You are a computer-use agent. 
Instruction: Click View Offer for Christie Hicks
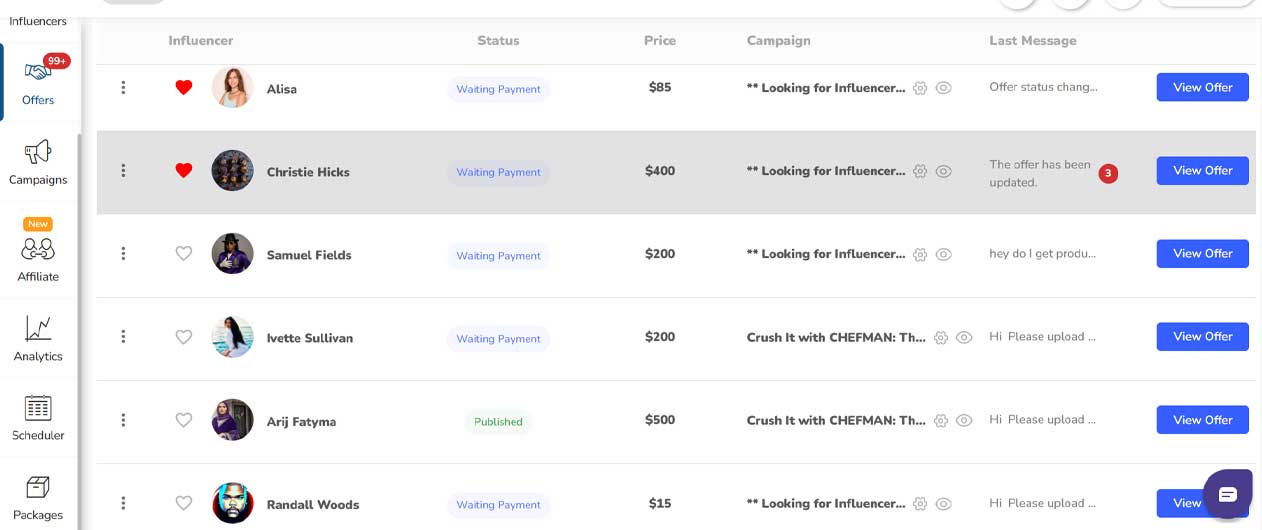(x=1202, y=171)
